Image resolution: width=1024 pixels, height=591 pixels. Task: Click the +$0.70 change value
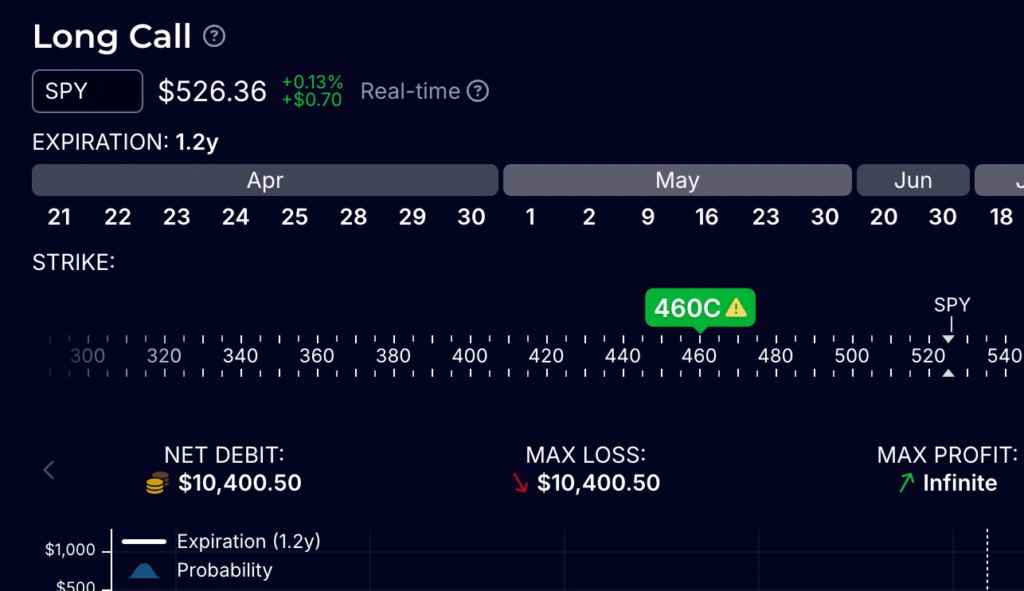pos(312,100)
